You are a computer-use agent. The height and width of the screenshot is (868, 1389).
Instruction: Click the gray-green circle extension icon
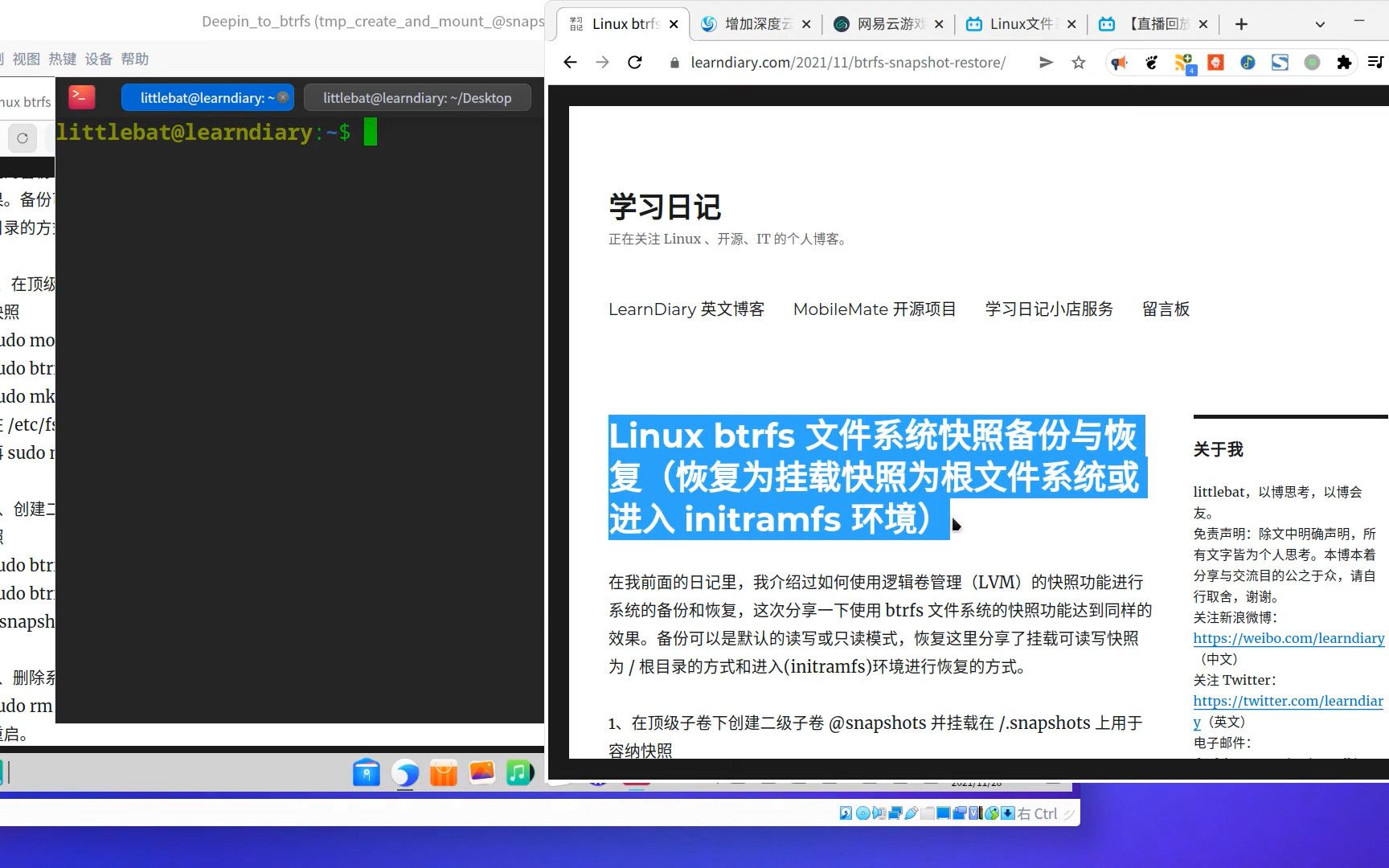1312,62
